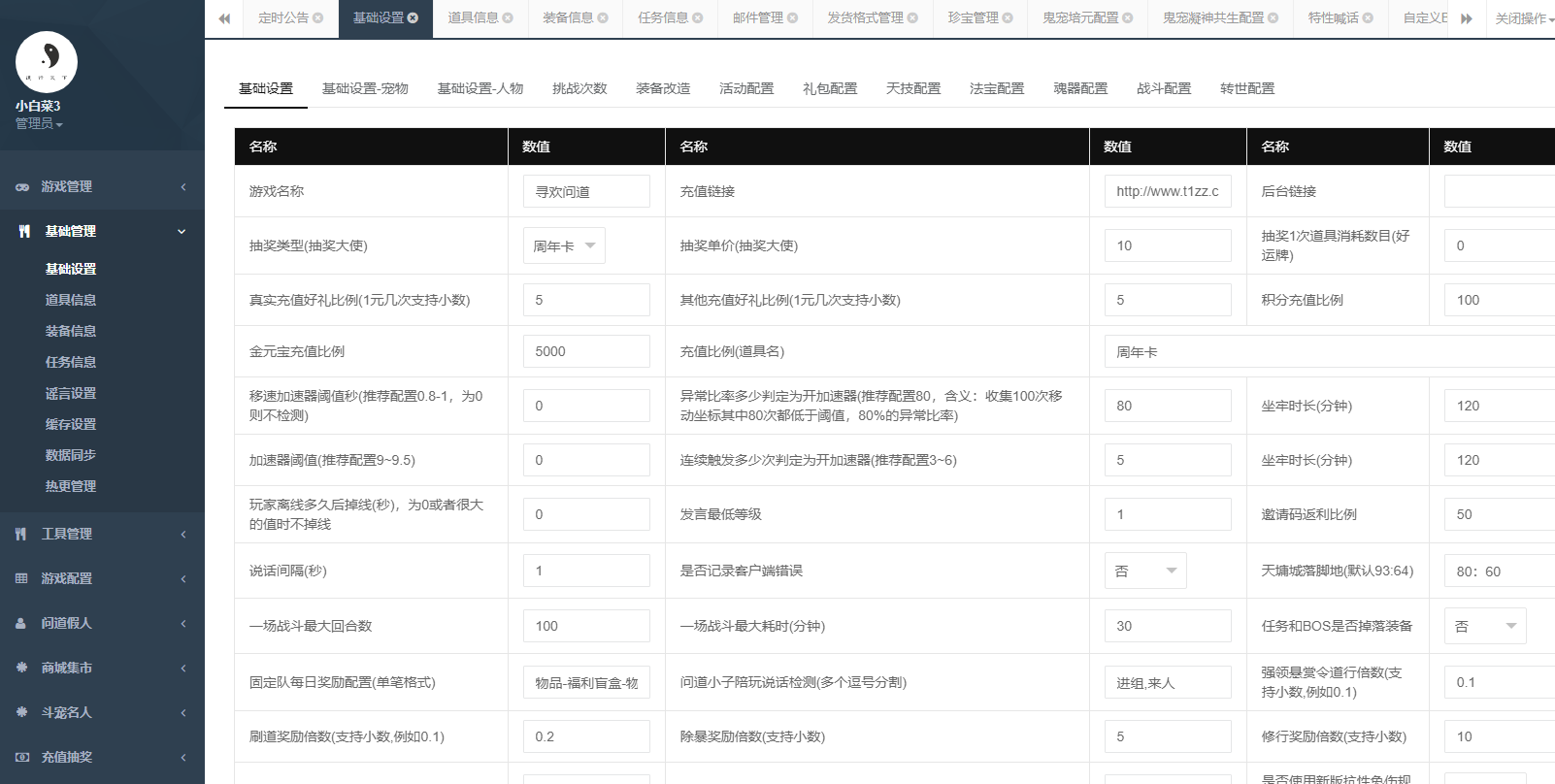
Task: Close the 邮件管理 tab
Action: coord(793,18)
